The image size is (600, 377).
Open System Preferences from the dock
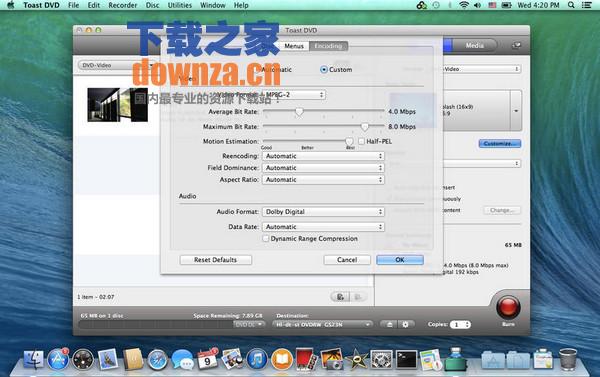[x=381, y=360]
